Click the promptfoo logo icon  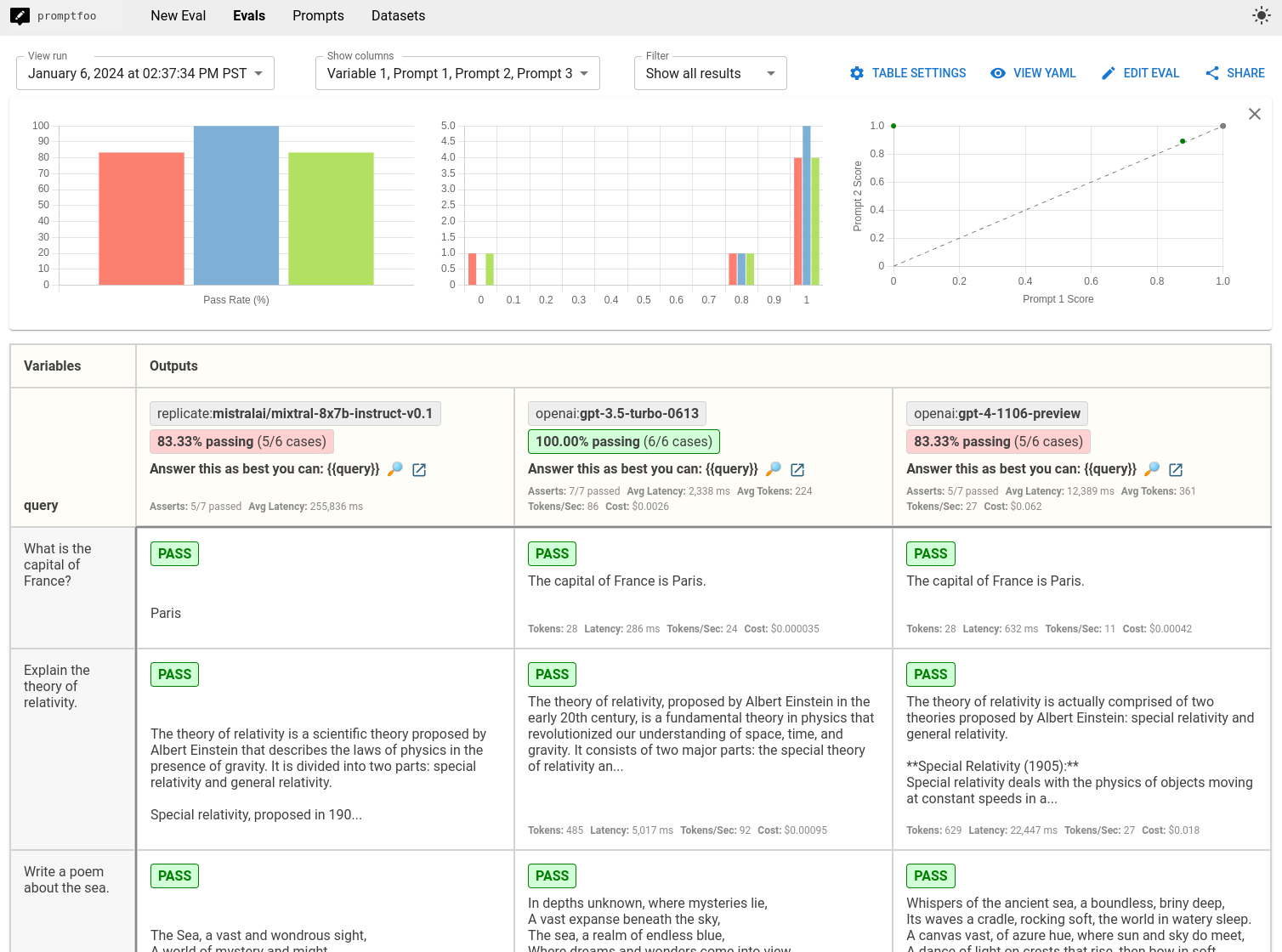[x=20, y=16]
